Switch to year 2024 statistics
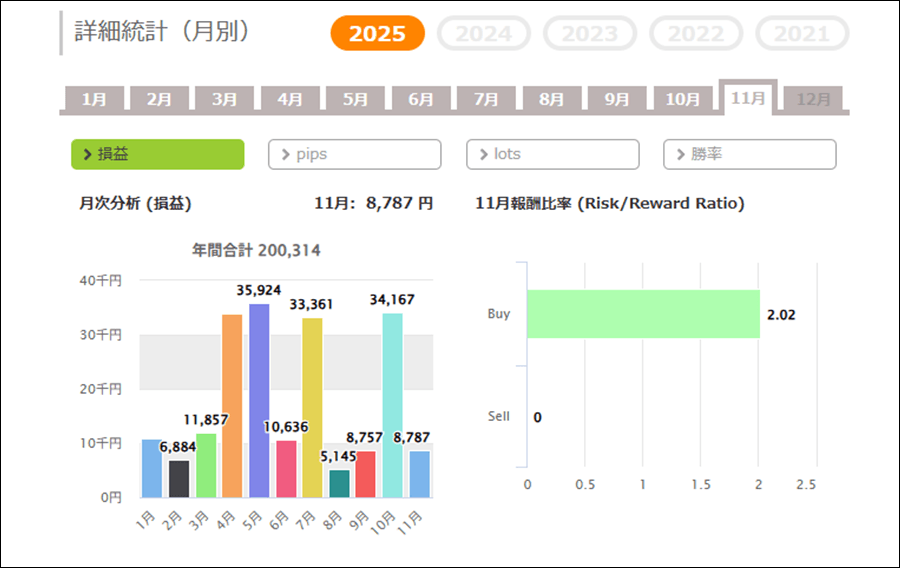The width and height of the screenshot is (900, 568). click(x=484, y=34)
